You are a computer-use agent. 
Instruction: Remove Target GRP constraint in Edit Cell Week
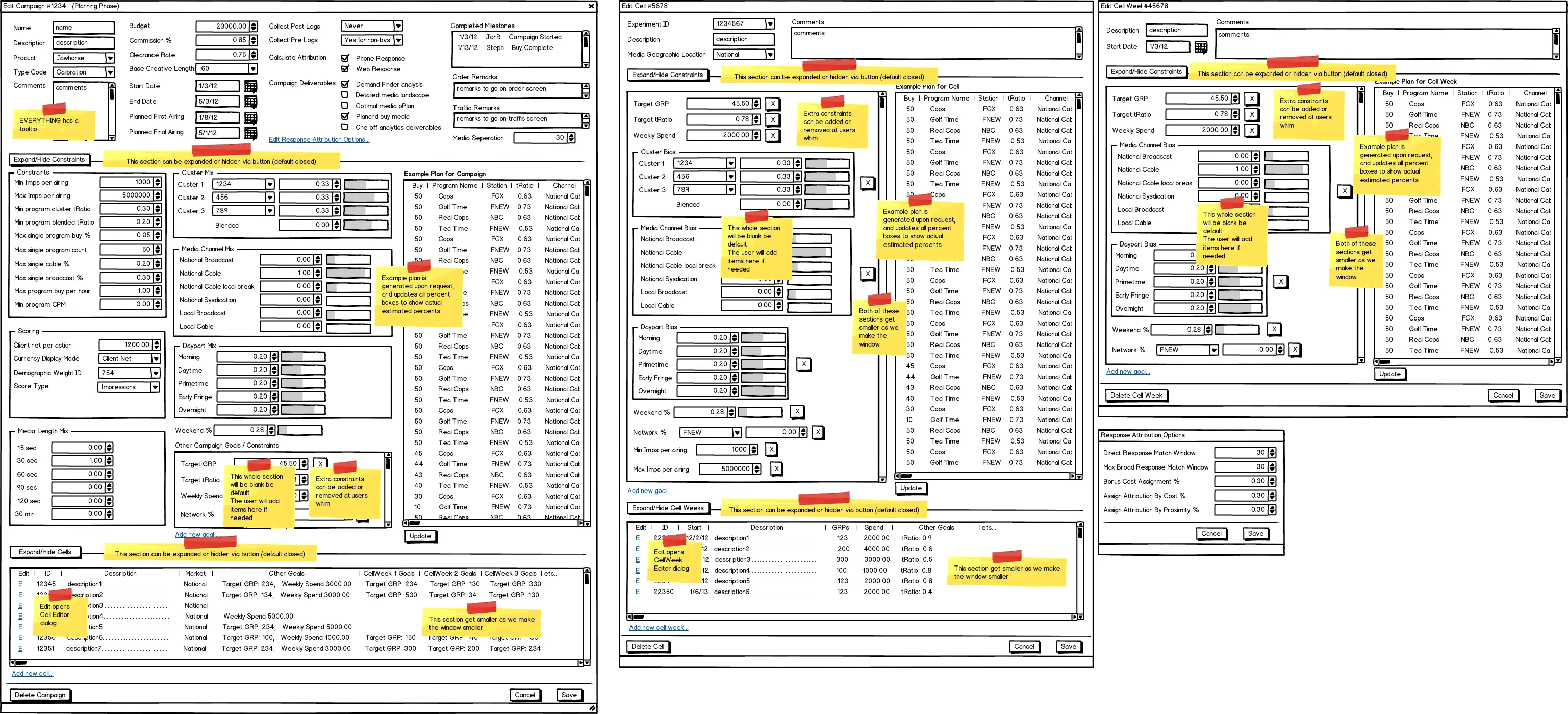click(x=1251, y=98)
